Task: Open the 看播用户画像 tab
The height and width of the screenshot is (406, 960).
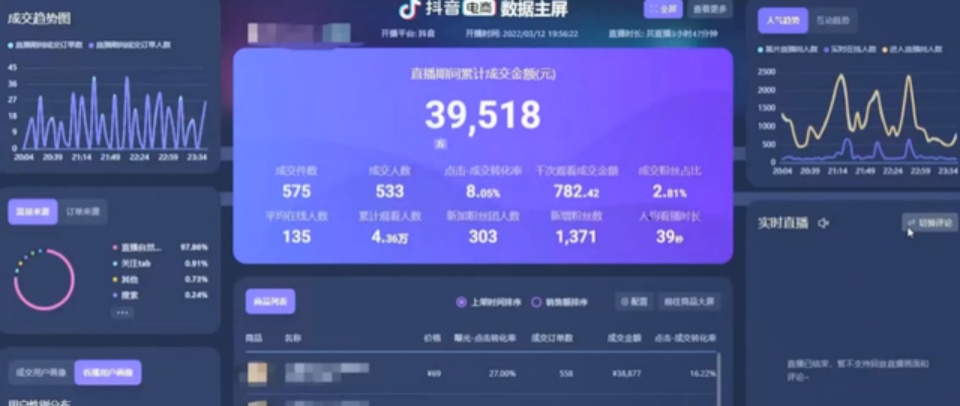Action: (108, 372)
